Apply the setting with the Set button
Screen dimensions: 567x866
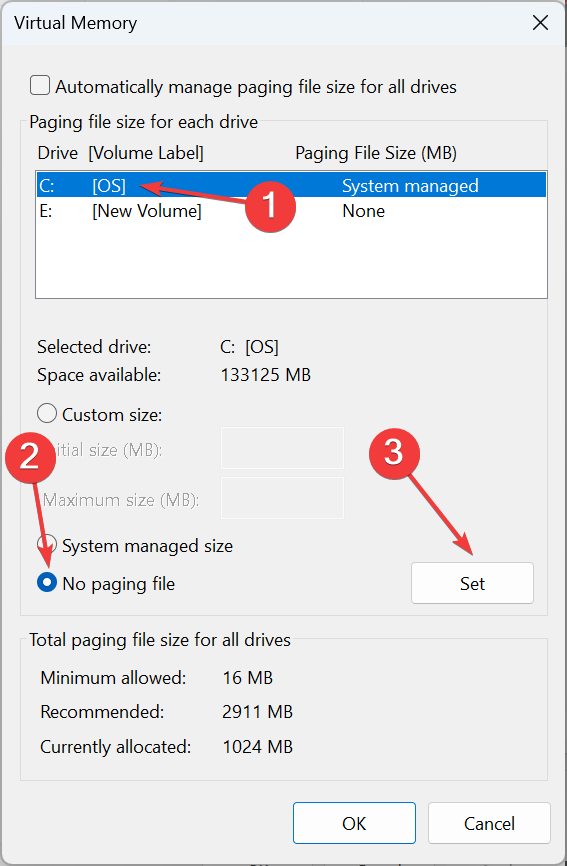[472, 583]
